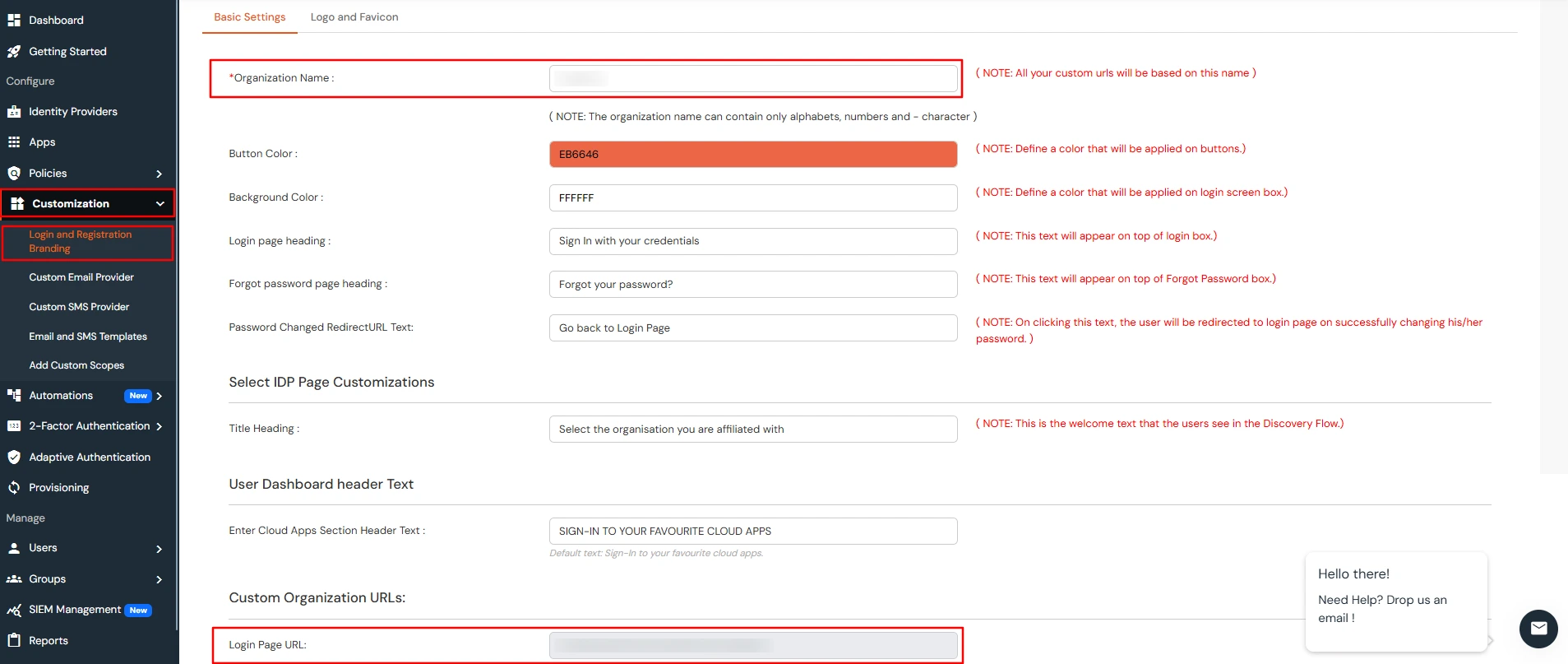Open the email help chat bubble

point(1538,629)
